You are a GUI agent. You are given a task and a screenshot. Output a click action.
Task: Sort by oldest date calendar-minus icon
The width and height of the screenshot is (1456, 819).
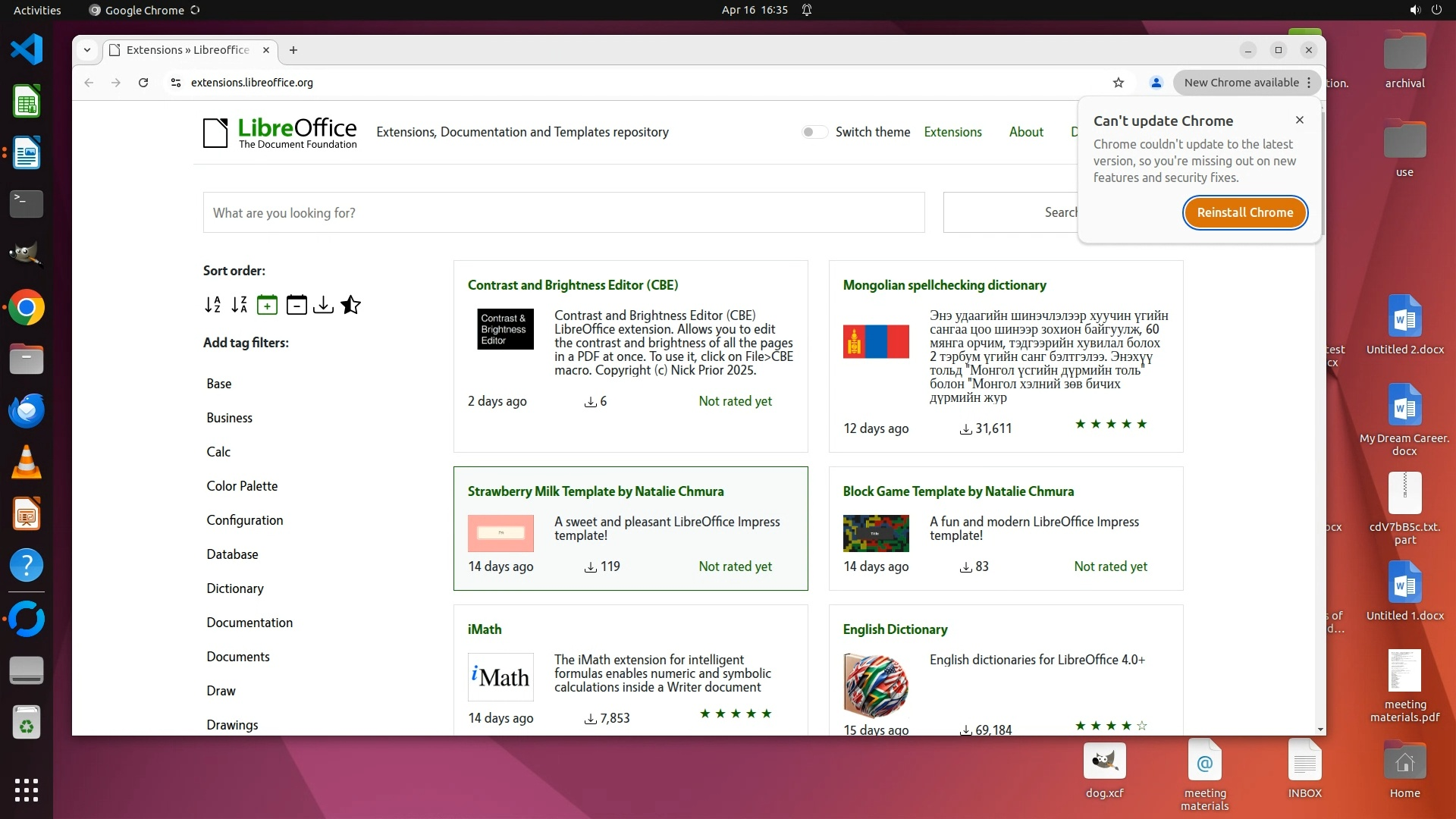(x=297, y=305)
